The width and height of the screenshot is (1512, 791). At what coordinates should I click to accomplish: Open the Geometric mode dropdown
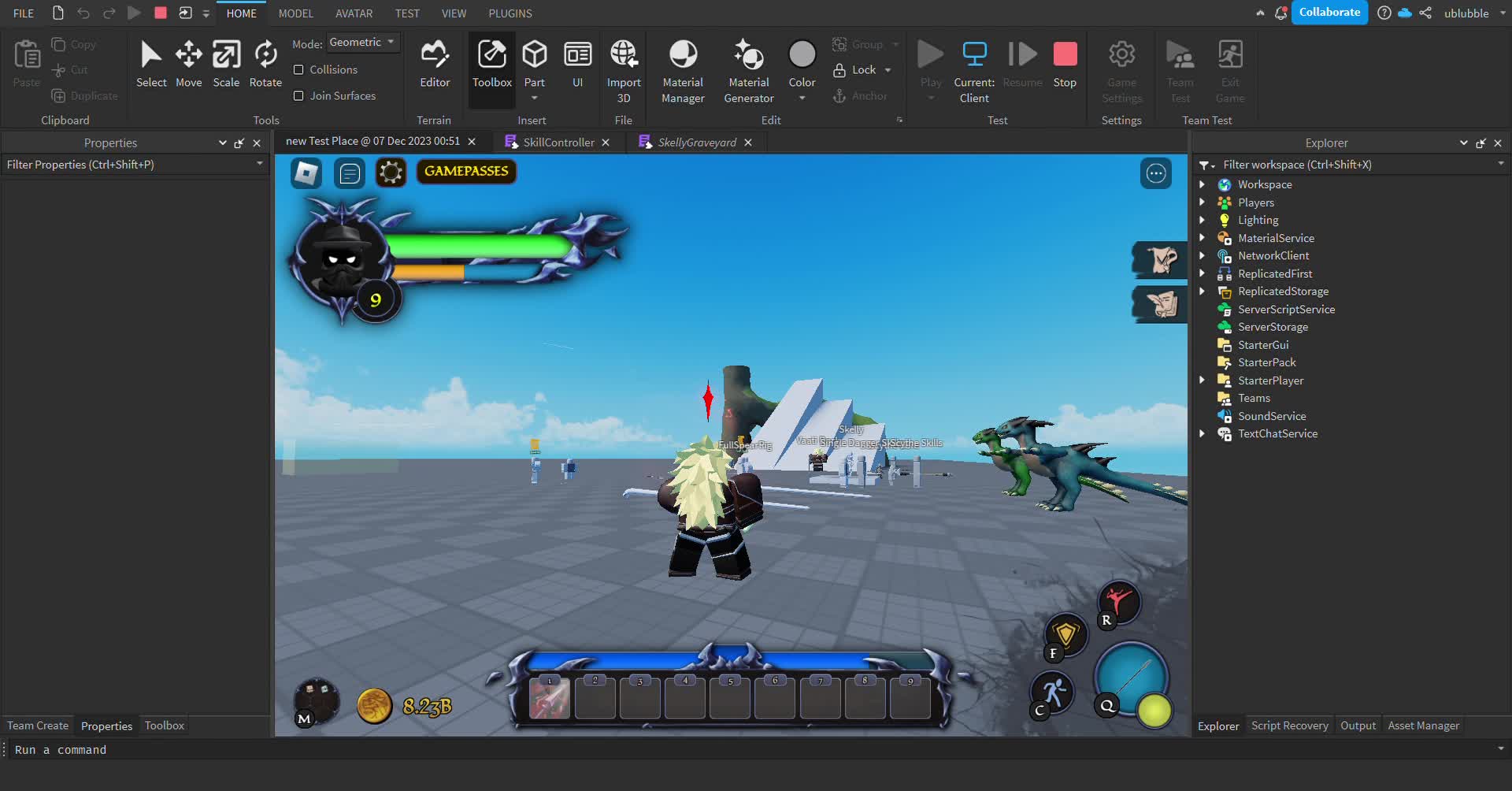point(362,43)
